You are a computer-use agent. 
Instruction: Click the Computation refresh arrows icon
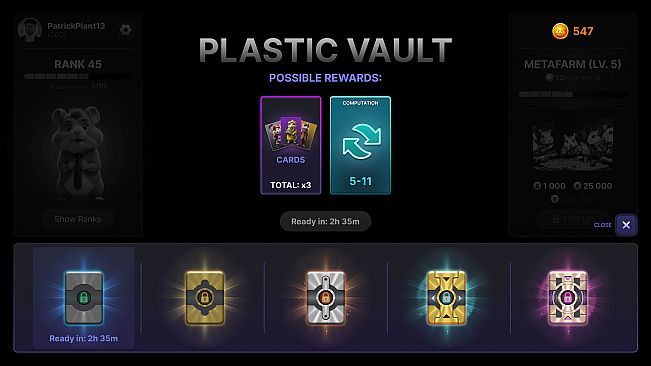point(361,142)
